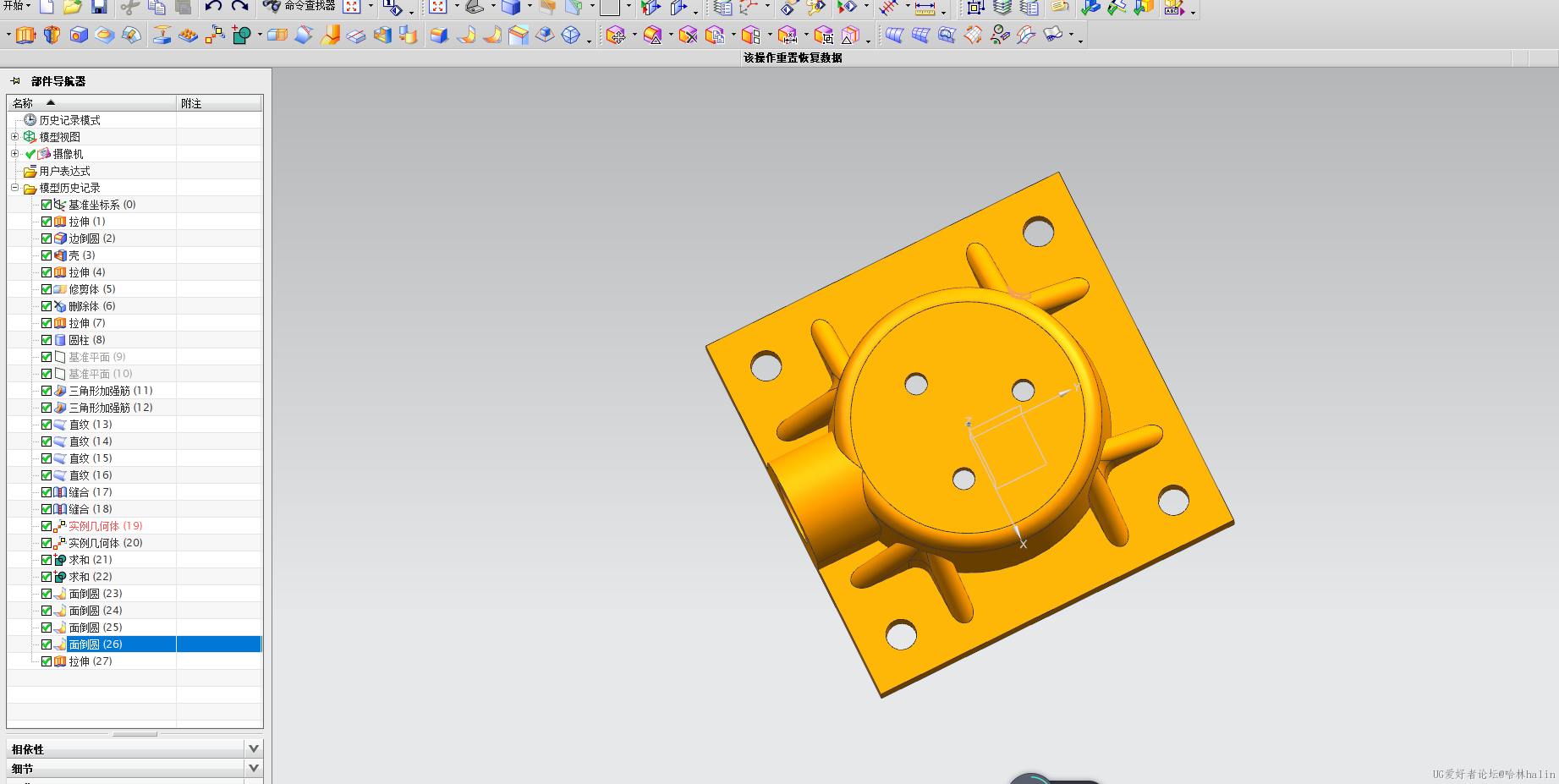This screenshot has width=1559, height=784.
Task: Open the Move Face dropdown arrow
Action: 634,36
